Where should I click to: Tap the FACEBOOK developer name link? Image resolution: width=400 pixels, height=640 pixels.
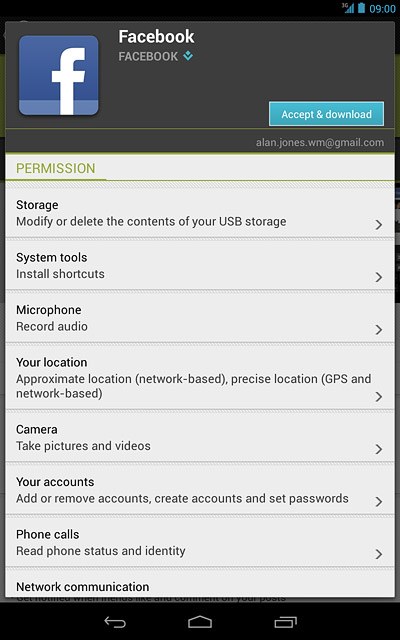pyautogui.click(x=148, y=56)
